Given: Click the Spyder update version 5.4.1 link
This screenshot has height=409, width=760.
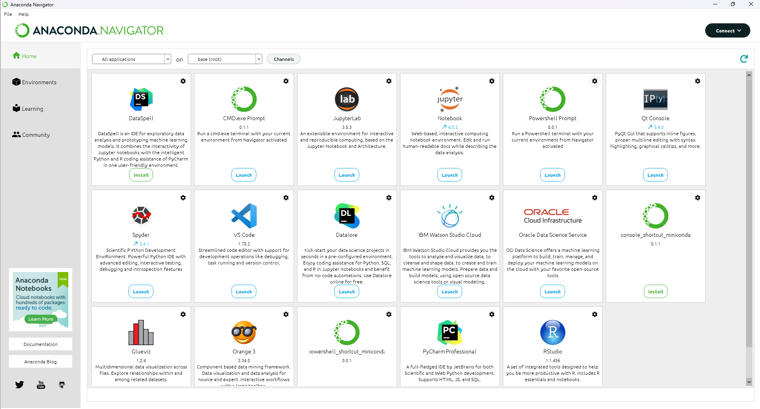Looking at the screenshot, I should [141, 244].
